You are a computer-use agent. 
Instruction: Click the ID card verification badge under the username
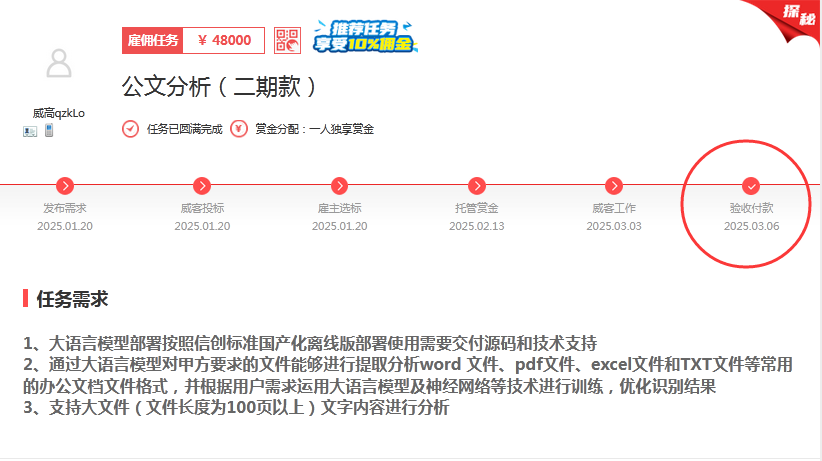30,131
